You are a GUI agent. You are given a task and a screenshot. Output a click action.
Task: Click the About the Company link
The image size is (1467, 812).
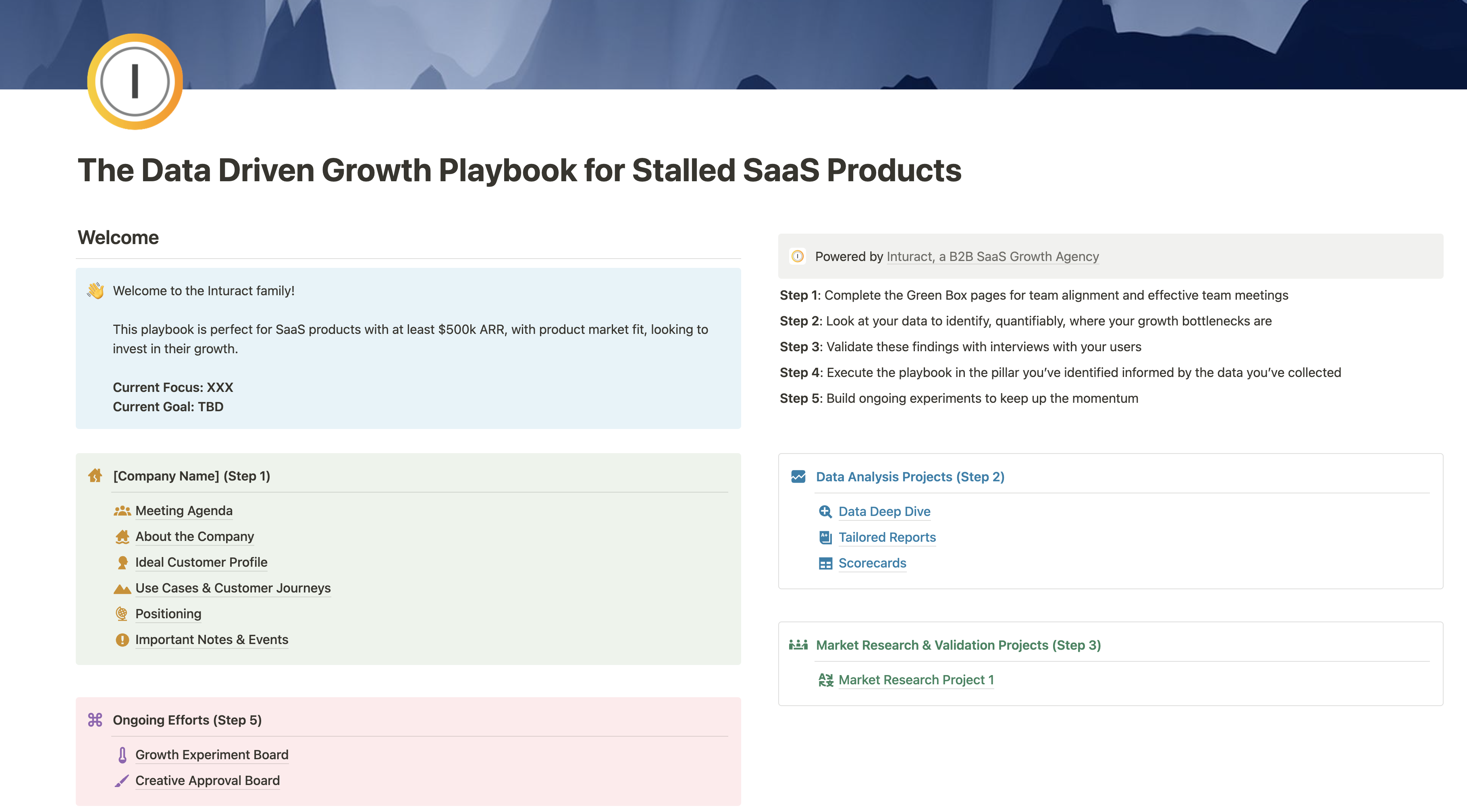[194, 536]
